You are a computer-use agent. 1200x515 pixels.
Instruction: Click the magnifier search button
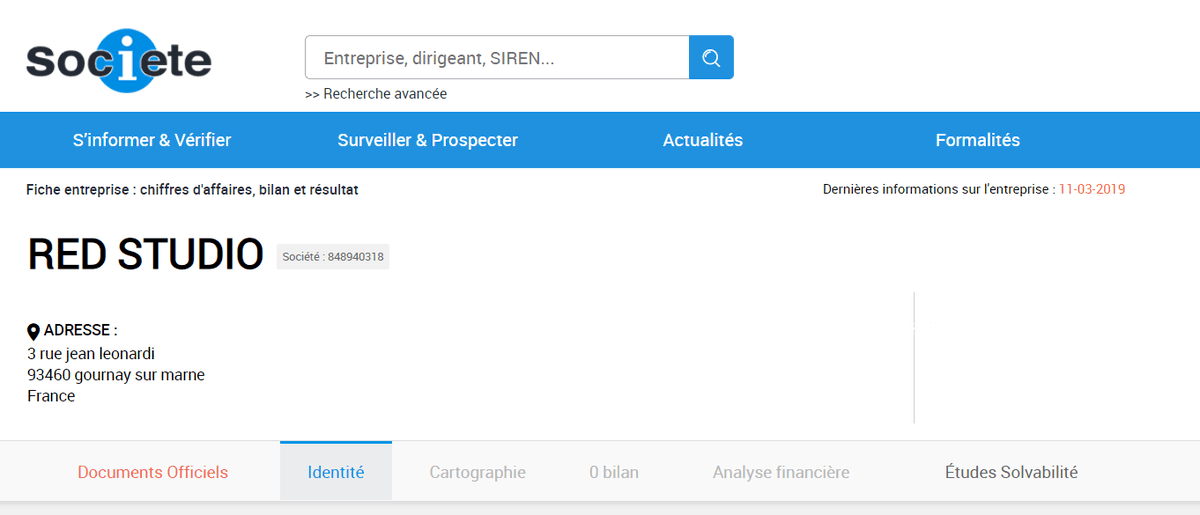pos(711,57)
